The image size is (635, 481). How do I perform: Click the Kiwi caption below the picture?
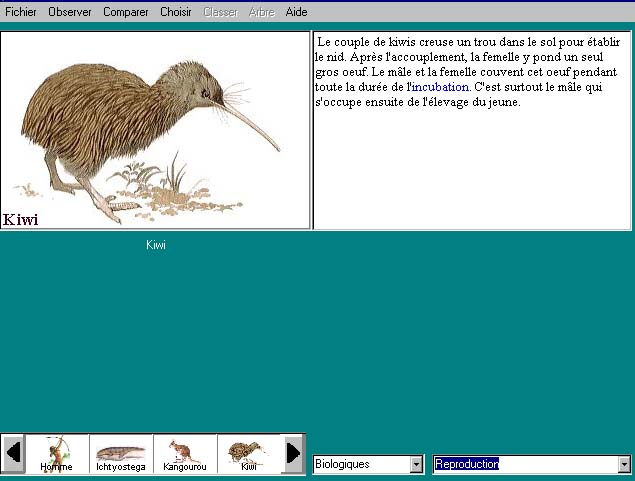point(156,245)
